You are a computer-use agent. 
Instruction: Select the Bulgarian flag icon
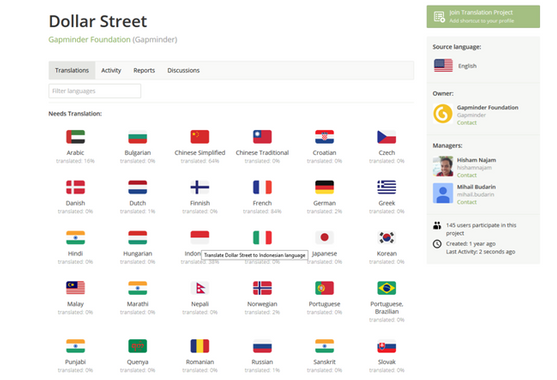(x=137, y=137)
